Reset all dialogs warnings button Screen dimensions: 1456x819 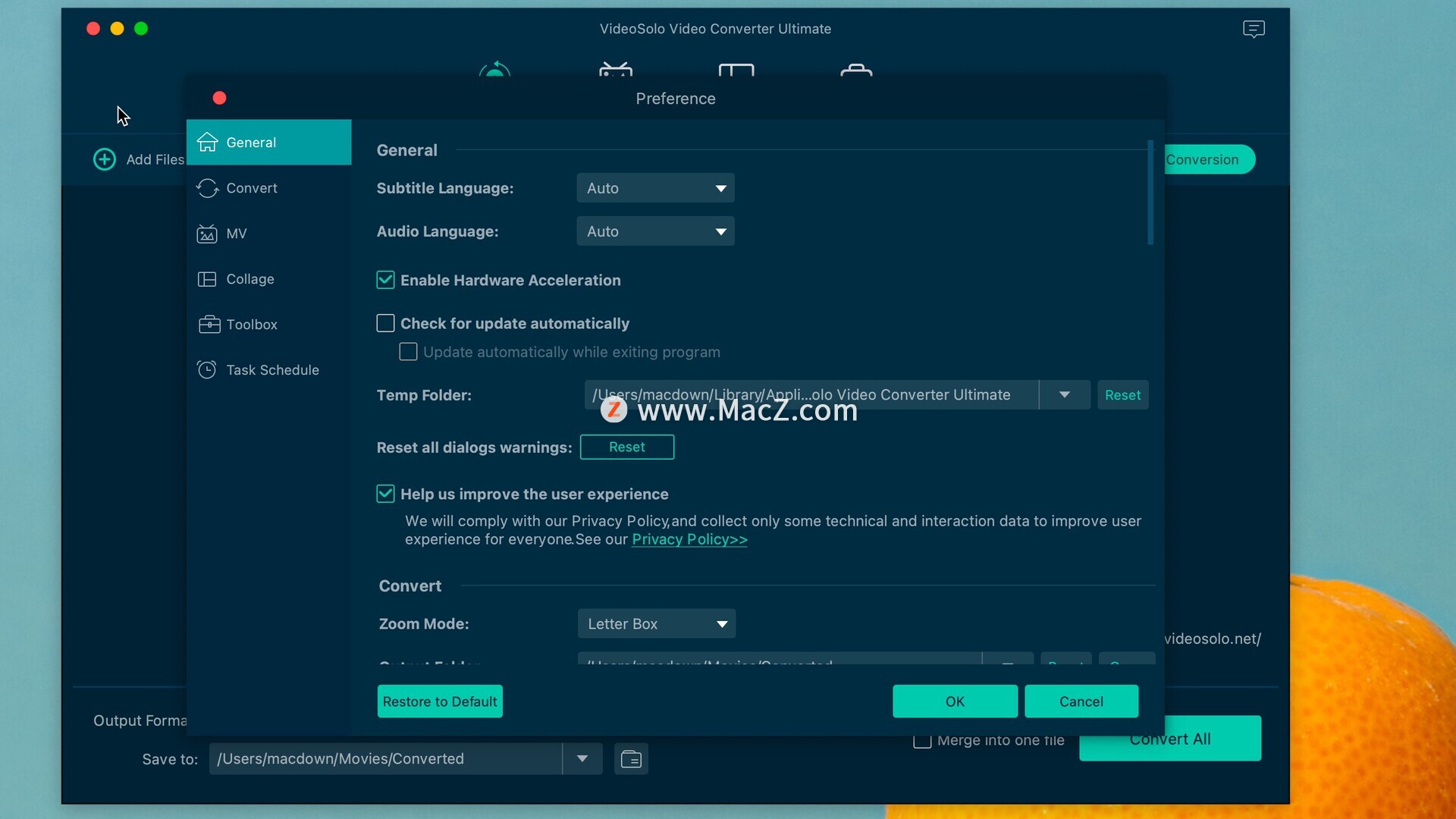coord(626,447)
